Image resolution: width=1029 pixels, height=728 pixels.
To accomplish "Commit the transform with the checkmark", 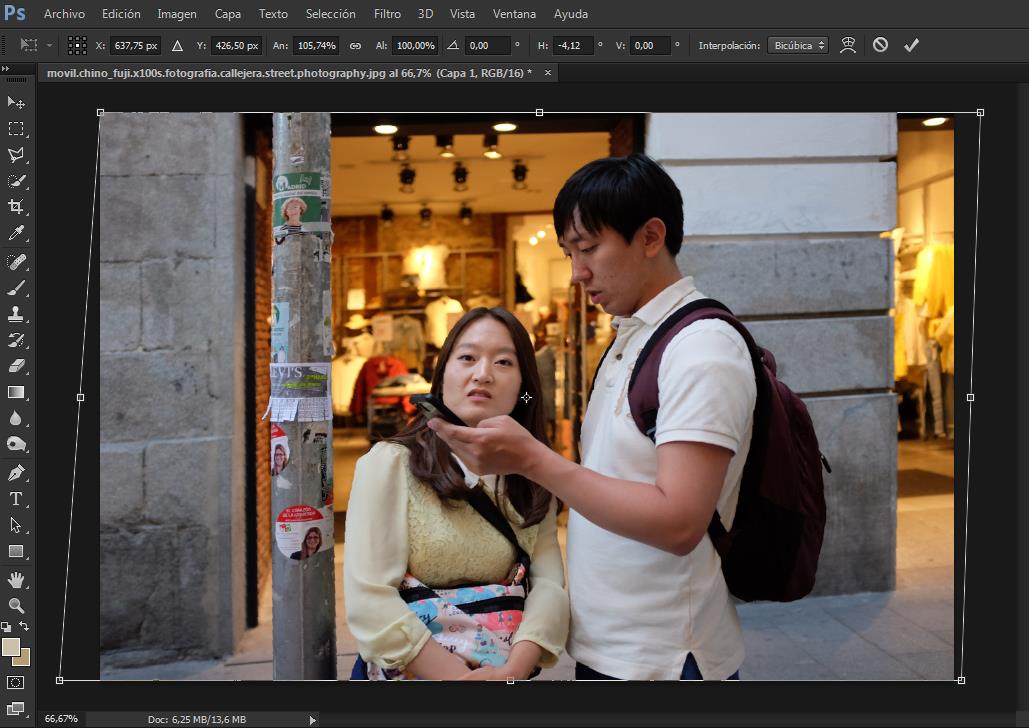I will 911,45.
